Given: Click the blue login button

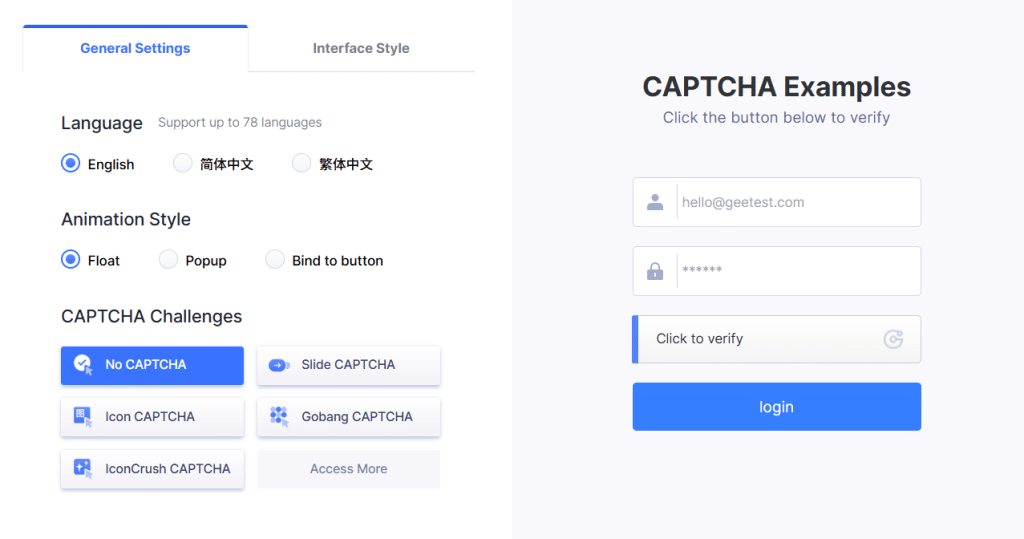Looking at the screenshot, I should 776,406.
